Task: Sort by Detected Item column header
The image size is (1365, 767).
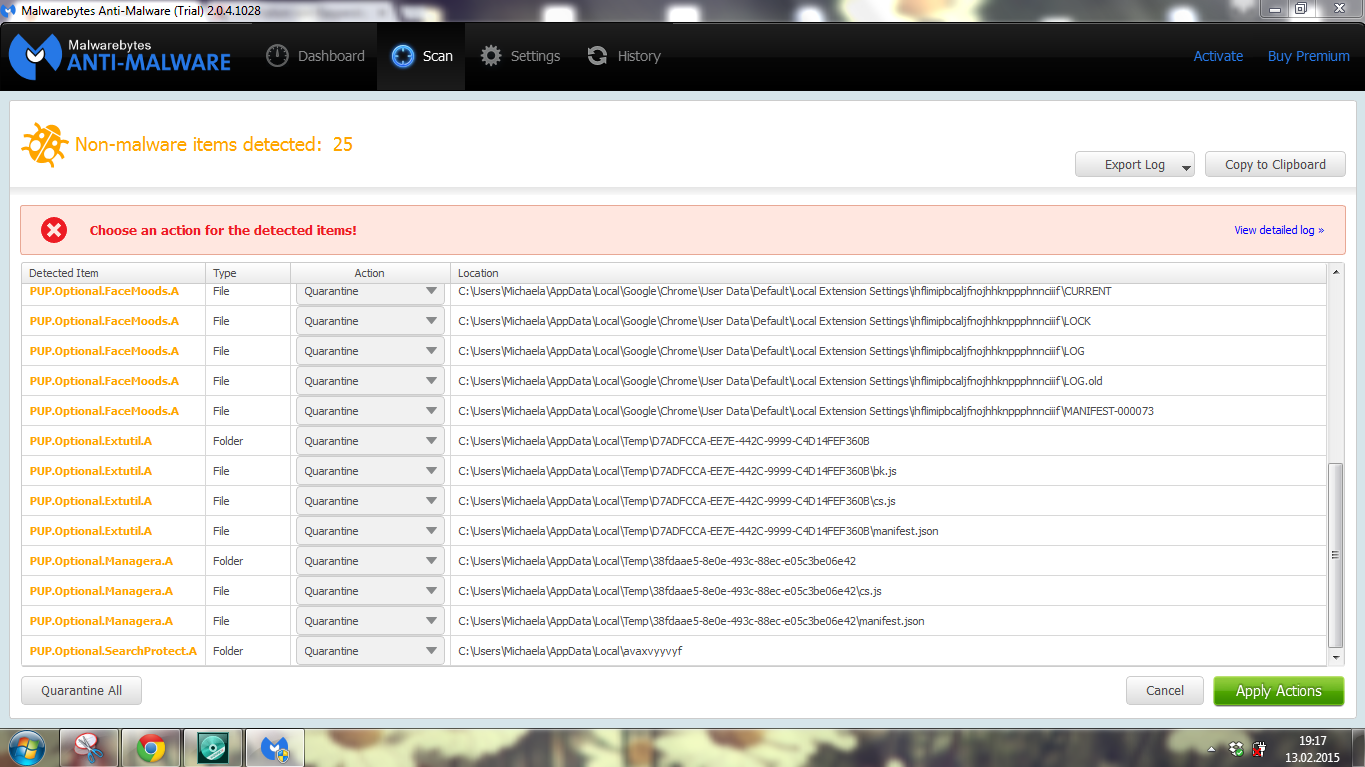Action: [x=113, y=273]
